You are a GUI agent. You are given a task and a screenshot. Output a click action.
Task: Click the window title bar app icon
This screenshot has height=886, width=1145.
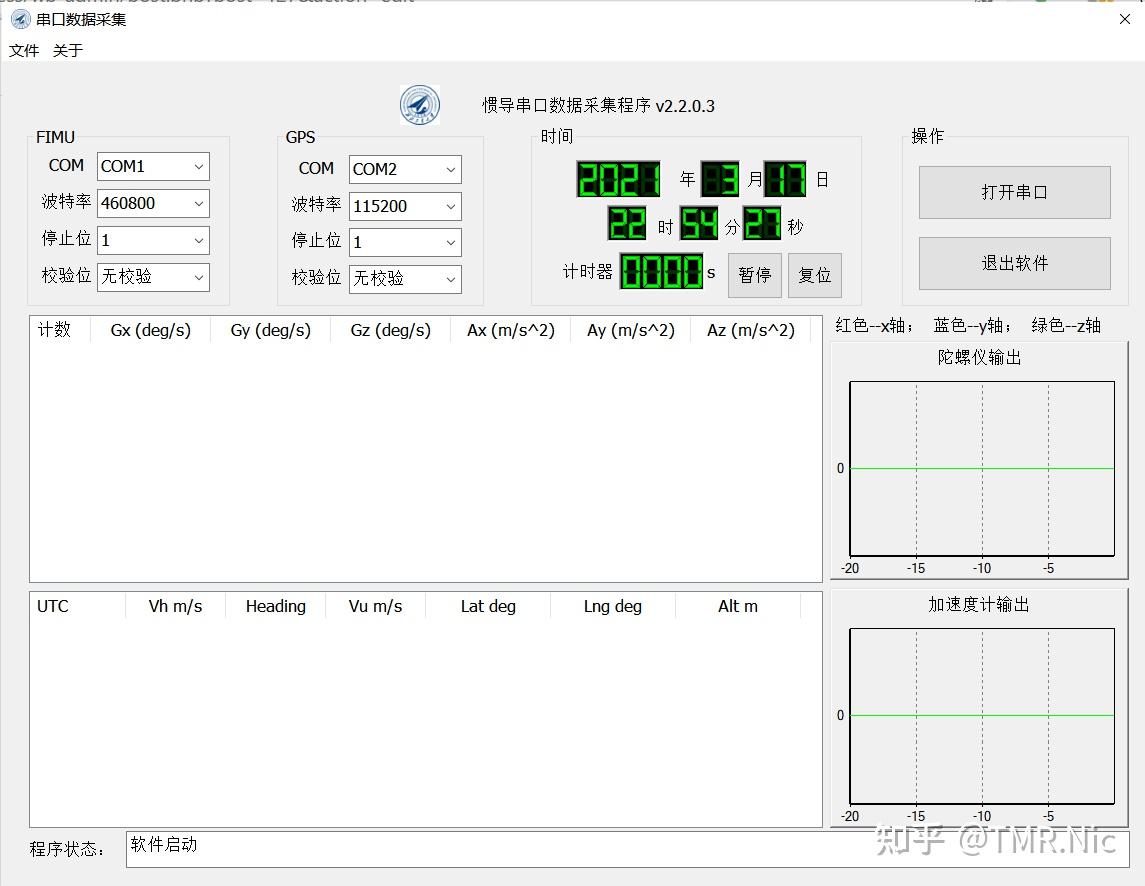point(20,19)
